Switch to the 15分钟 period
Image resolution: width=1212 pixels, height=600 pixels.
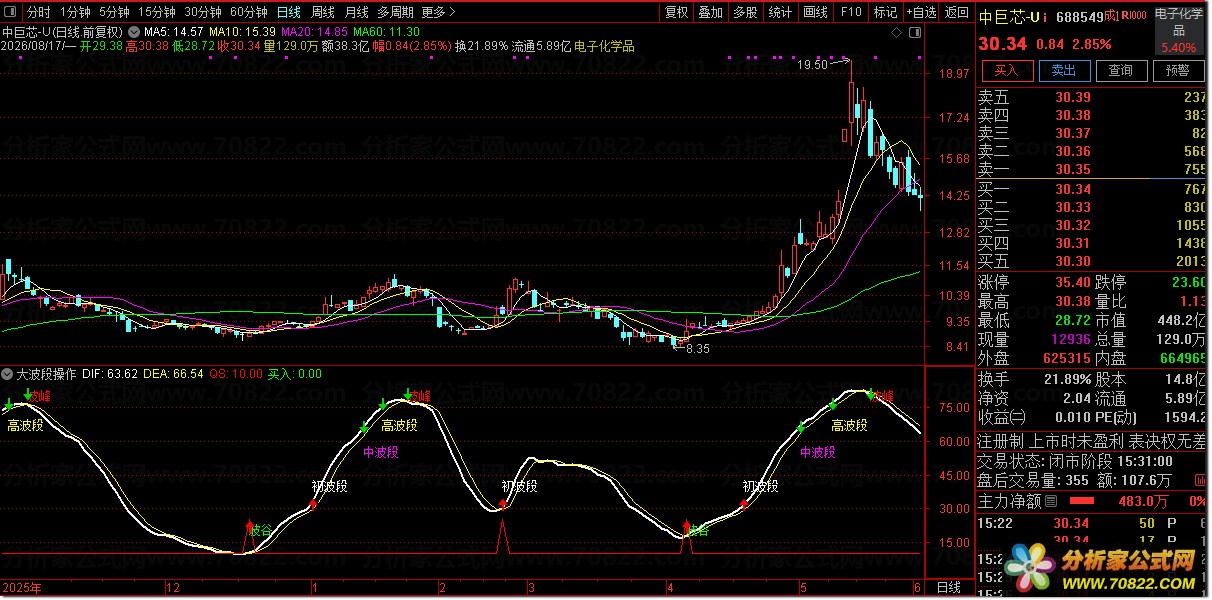pos(156,13)
